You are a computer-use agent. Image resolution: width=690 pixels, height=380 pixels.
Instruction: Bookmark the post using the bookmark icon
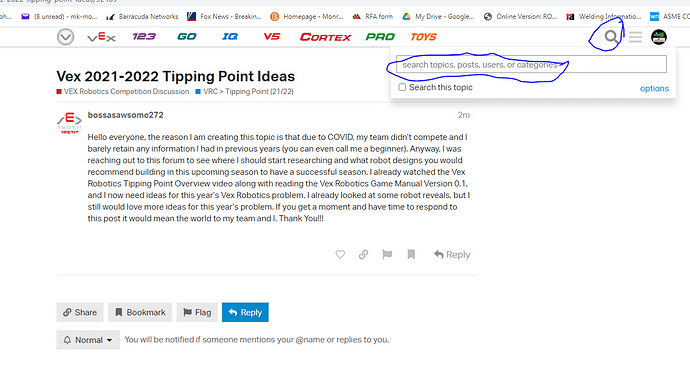(x=411, y=254)
